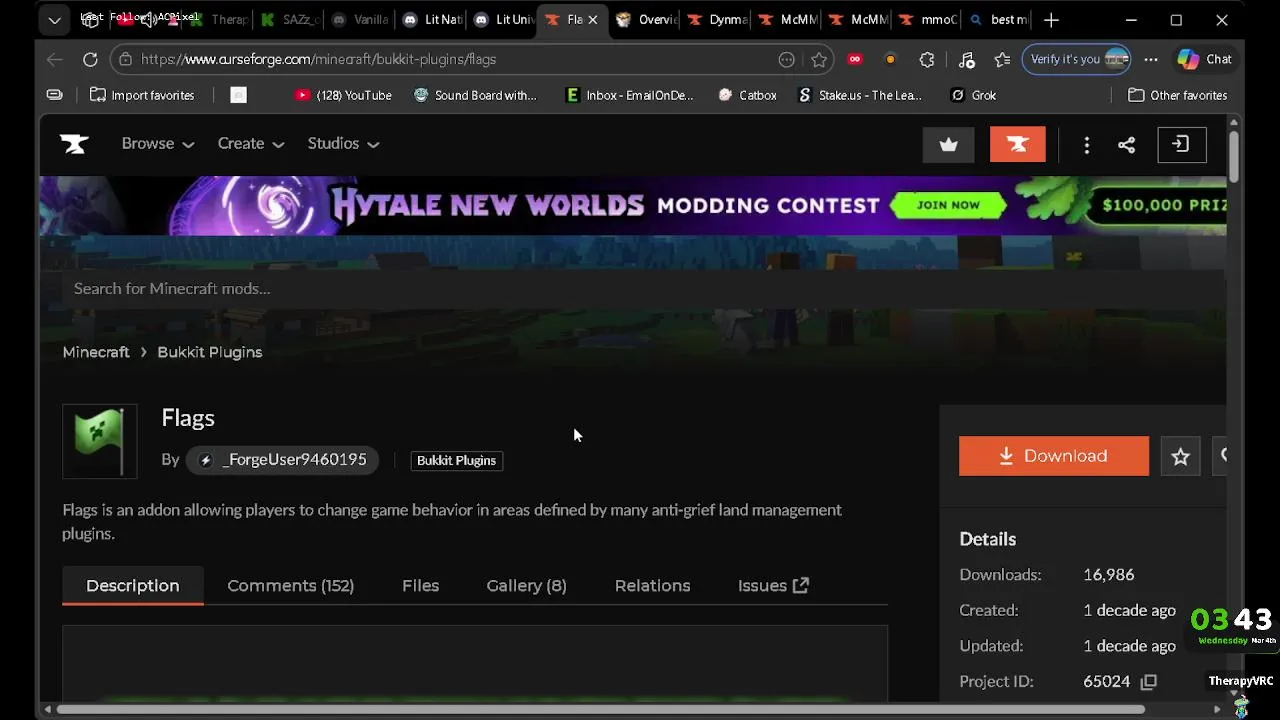Click the vertical page scrollbar
The width and height of the screenshot is (1280, 720).
[1234, 158]
